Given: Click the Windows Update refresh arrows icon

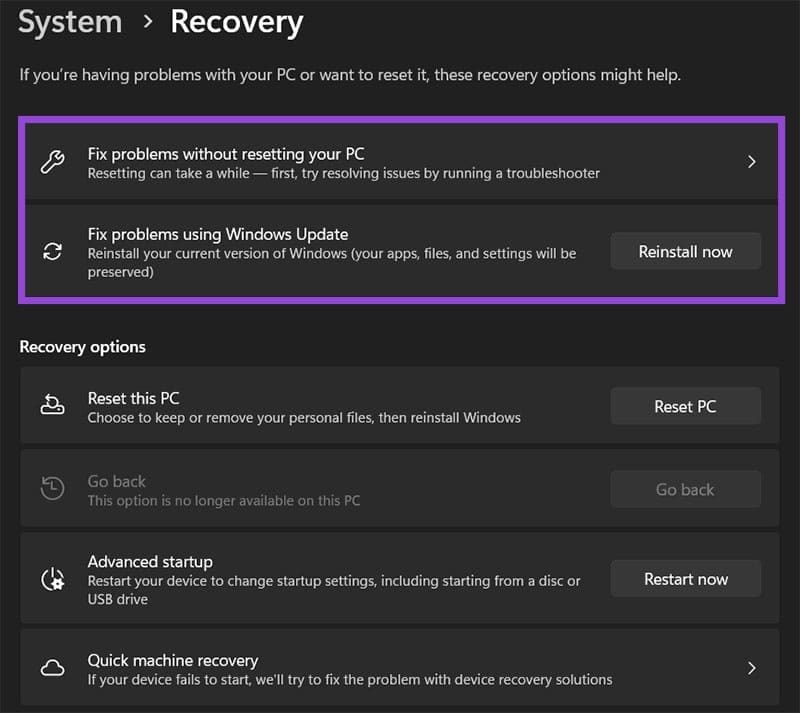Looking at the screenshot, I should tap(53, 251).
